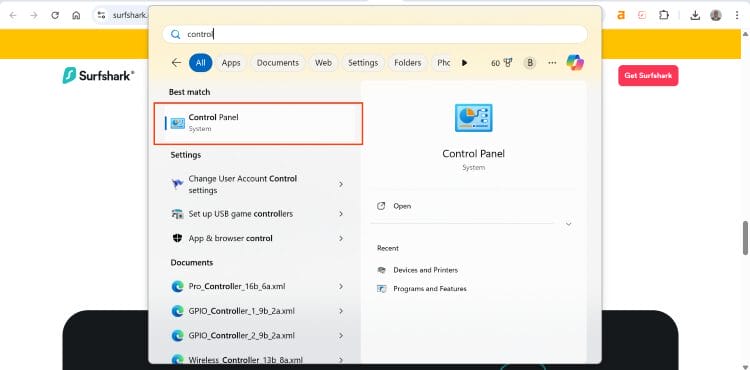
Task: Open the three-dot more options in search
Action: [552, 63]
